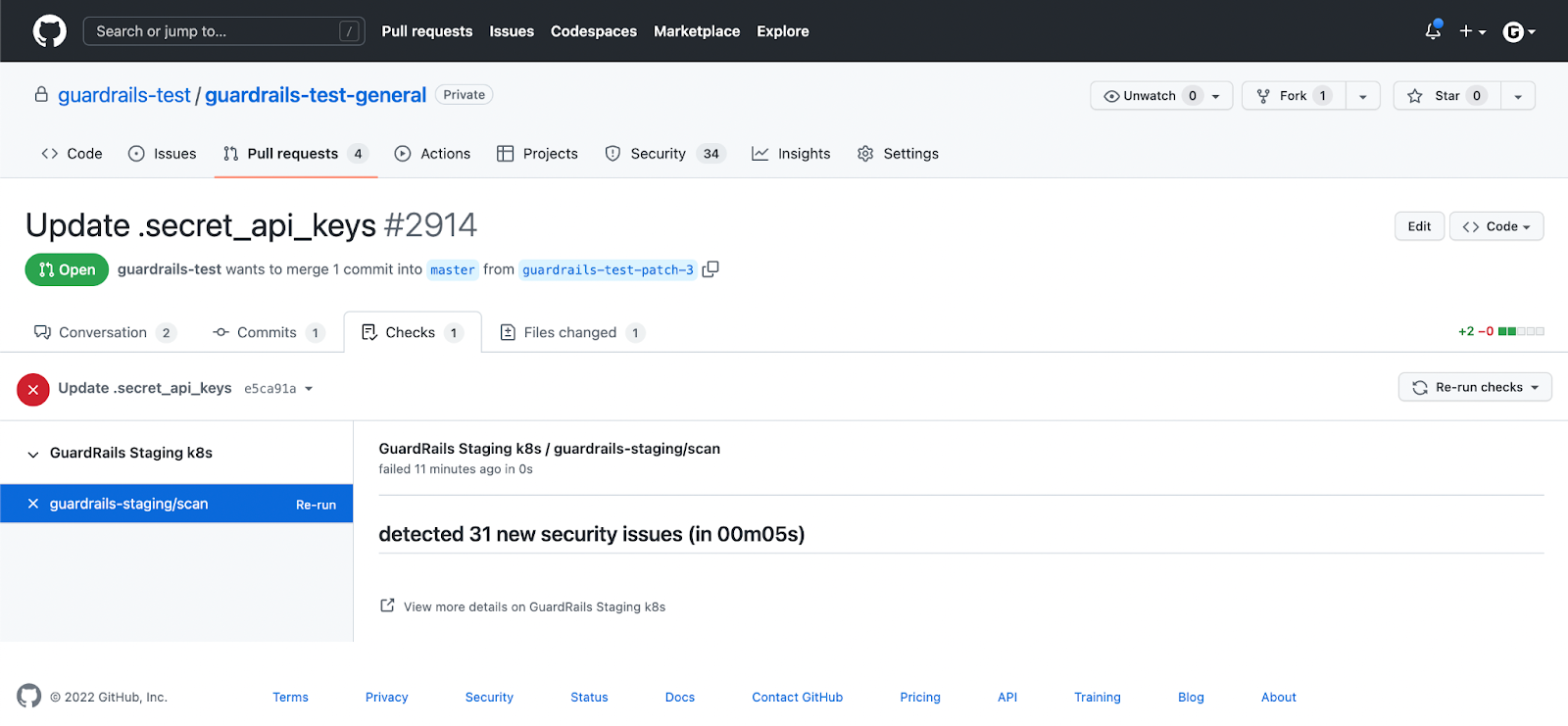Open the master branch link

coord(453,269)
